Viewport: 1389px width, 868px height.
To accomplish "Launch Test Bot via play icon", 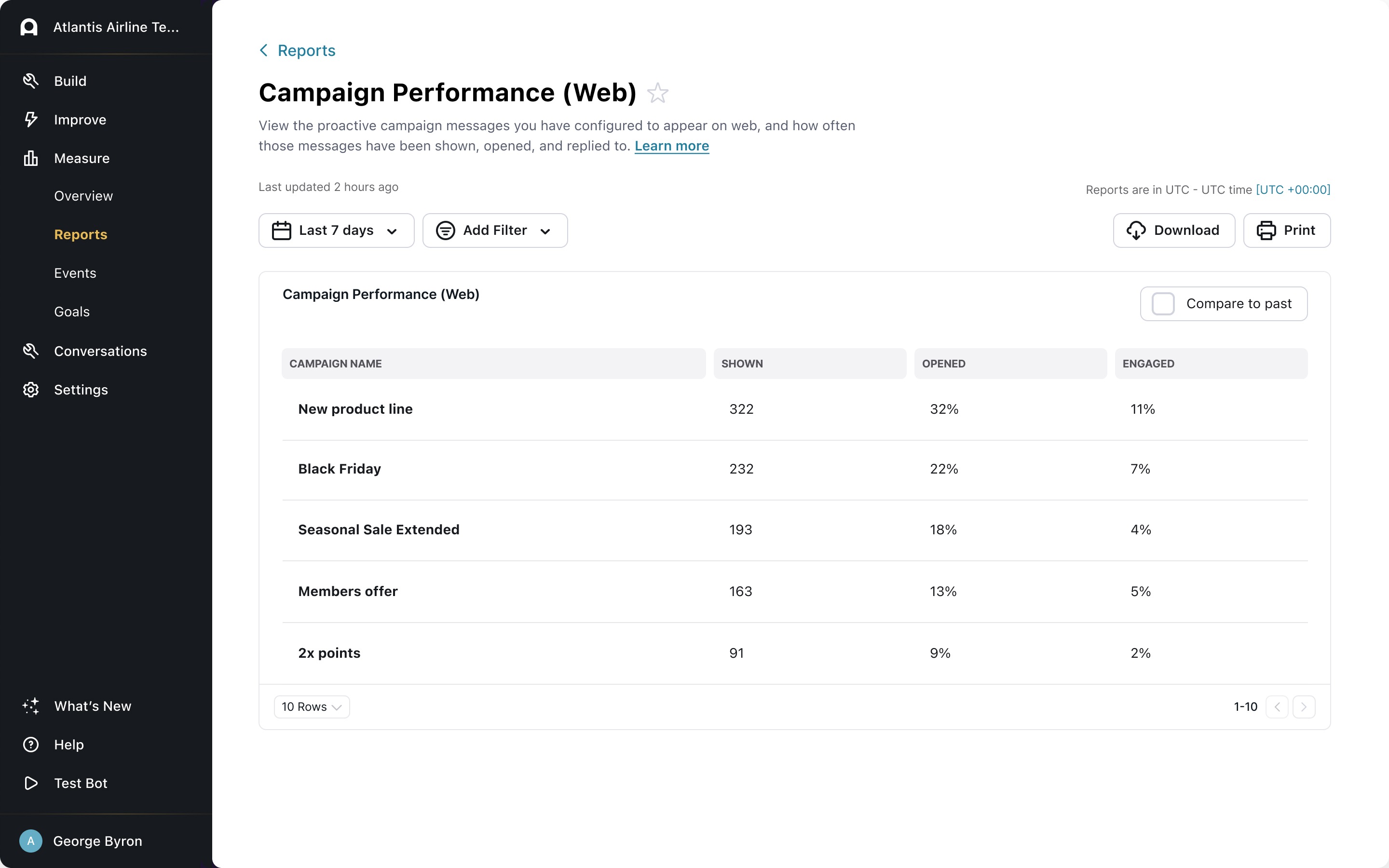I will click(x=31, y=783).
